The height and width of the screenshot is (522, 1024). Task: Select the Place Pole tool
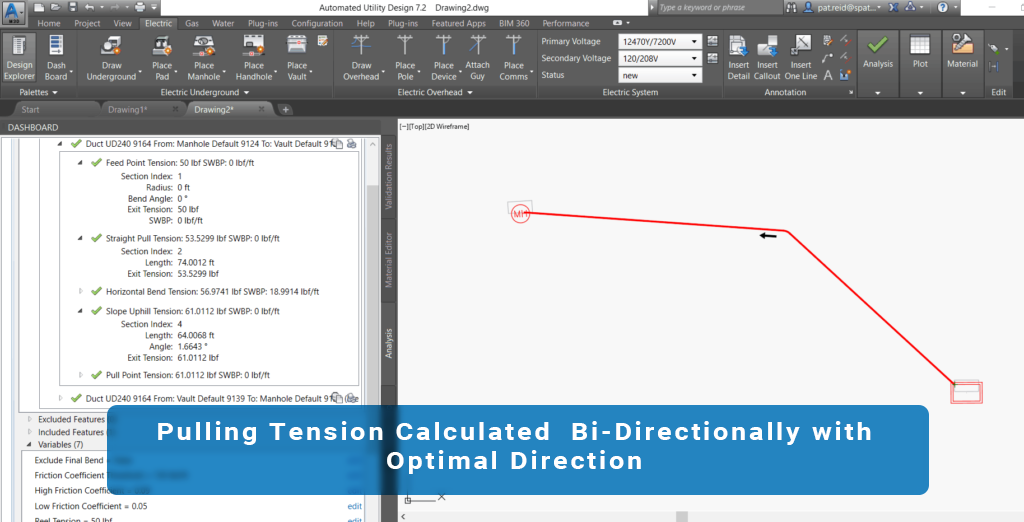tap(405, 58)
